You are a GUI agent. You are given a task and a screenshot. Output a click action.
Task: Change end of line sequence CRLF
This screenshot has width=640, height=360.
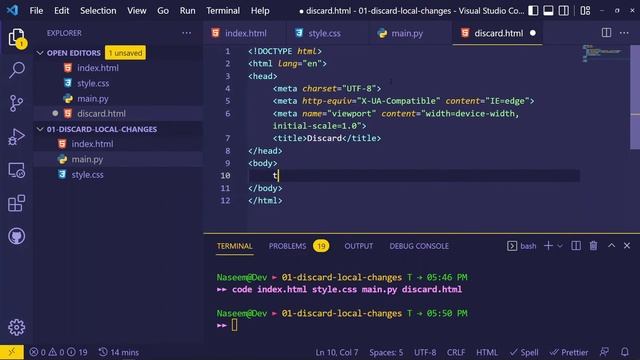[x=456, y=352]
